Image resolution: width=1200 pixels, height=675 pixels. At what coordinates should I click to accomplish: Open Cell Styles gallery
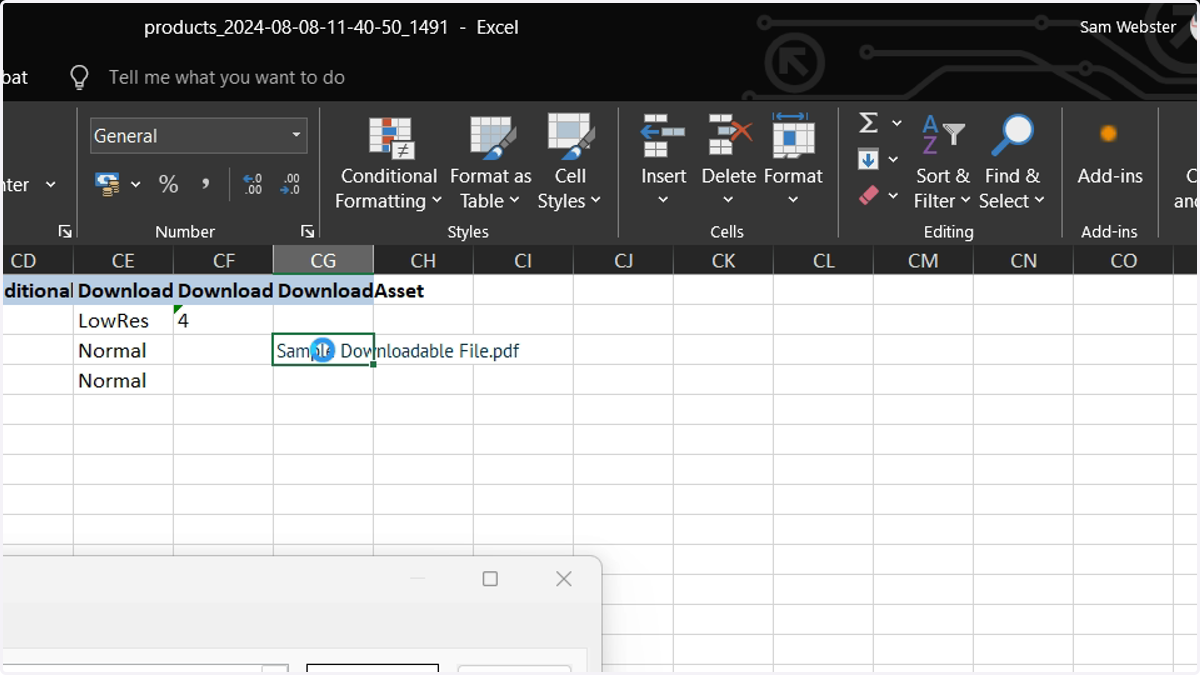click(569, 163)
